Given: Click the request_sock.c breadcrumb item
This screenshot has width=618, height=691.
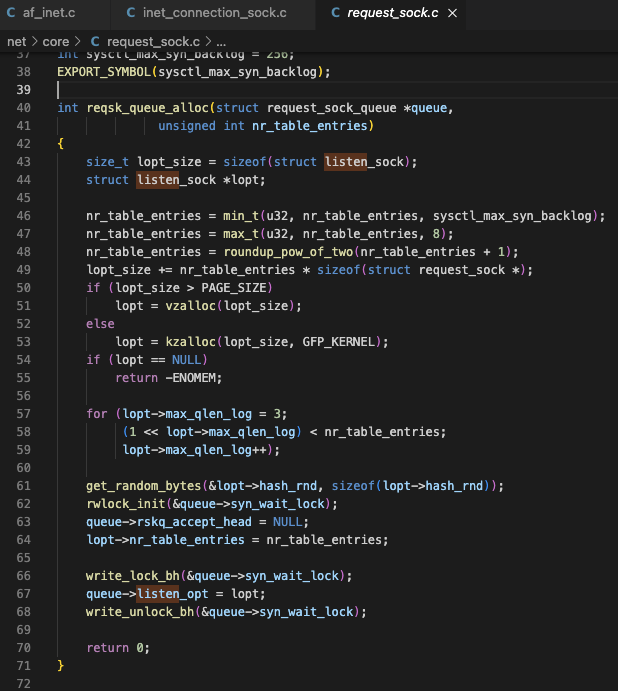Looking at the screenshot, I should click(153, 42).
